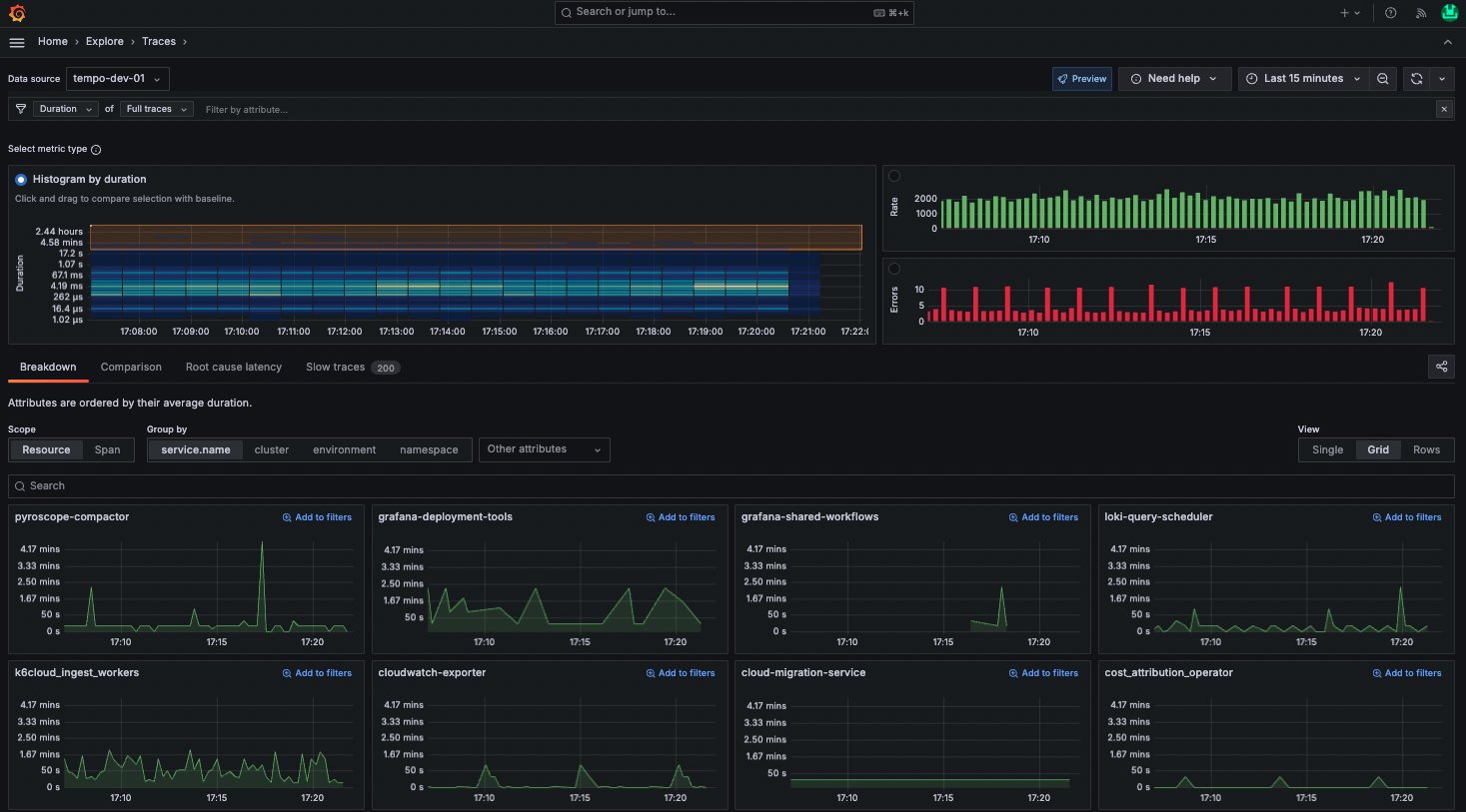1466x812 pixels.
Task: Click the Search attributes input field
Action: pos(731,486)
